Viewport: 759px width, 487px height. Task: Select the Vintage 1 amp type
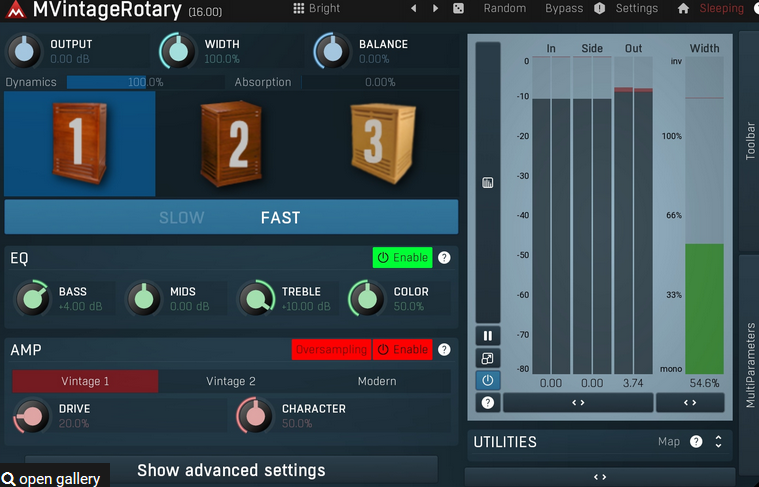tap(85, 381)
